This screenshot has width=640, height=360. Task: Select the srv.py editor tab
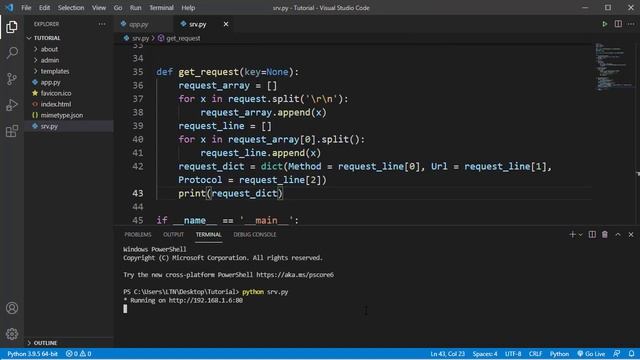coord(204,24)
